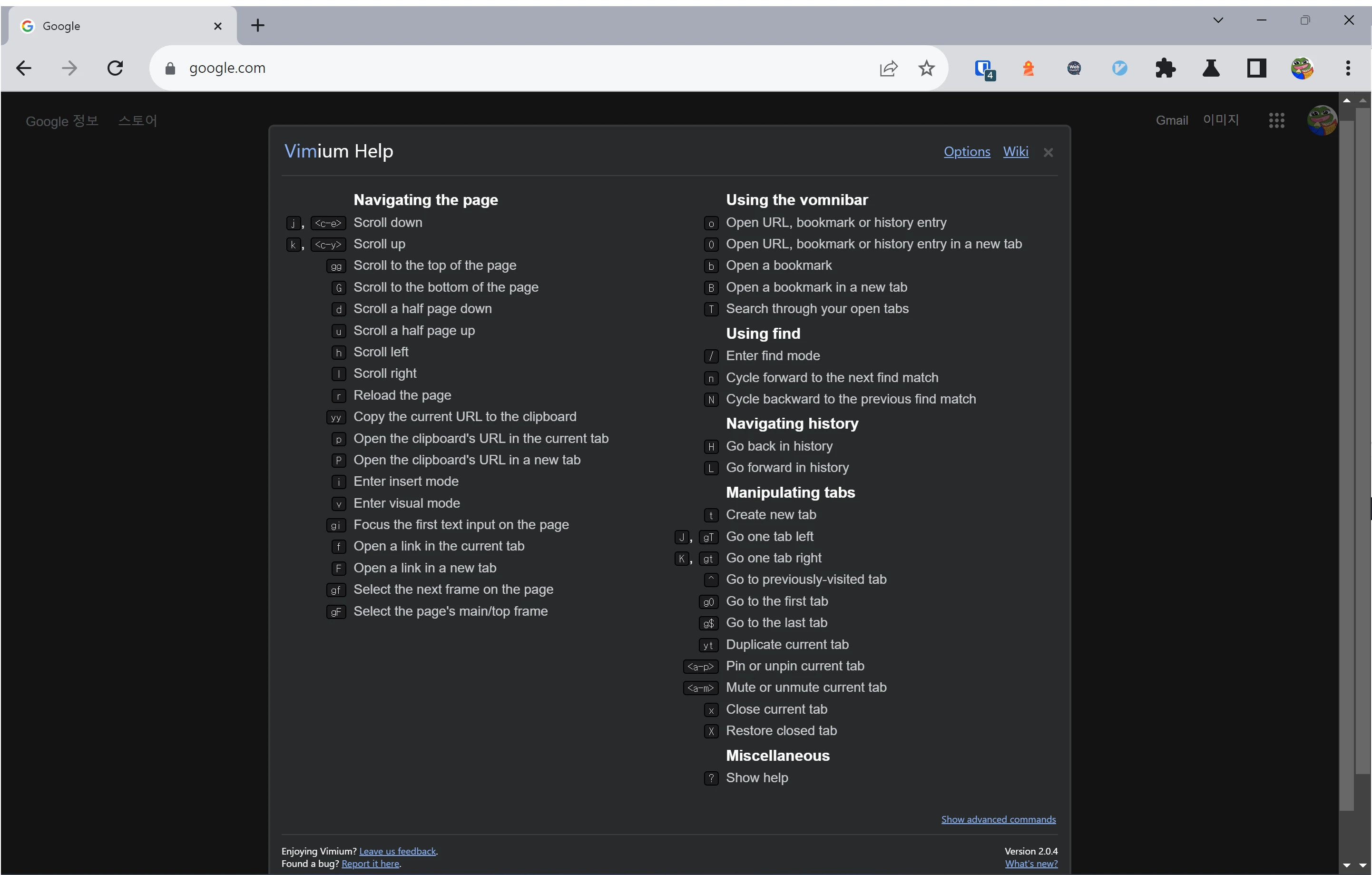Select the Google tab
Screen dimensions: 1372x875
[114, 26]
